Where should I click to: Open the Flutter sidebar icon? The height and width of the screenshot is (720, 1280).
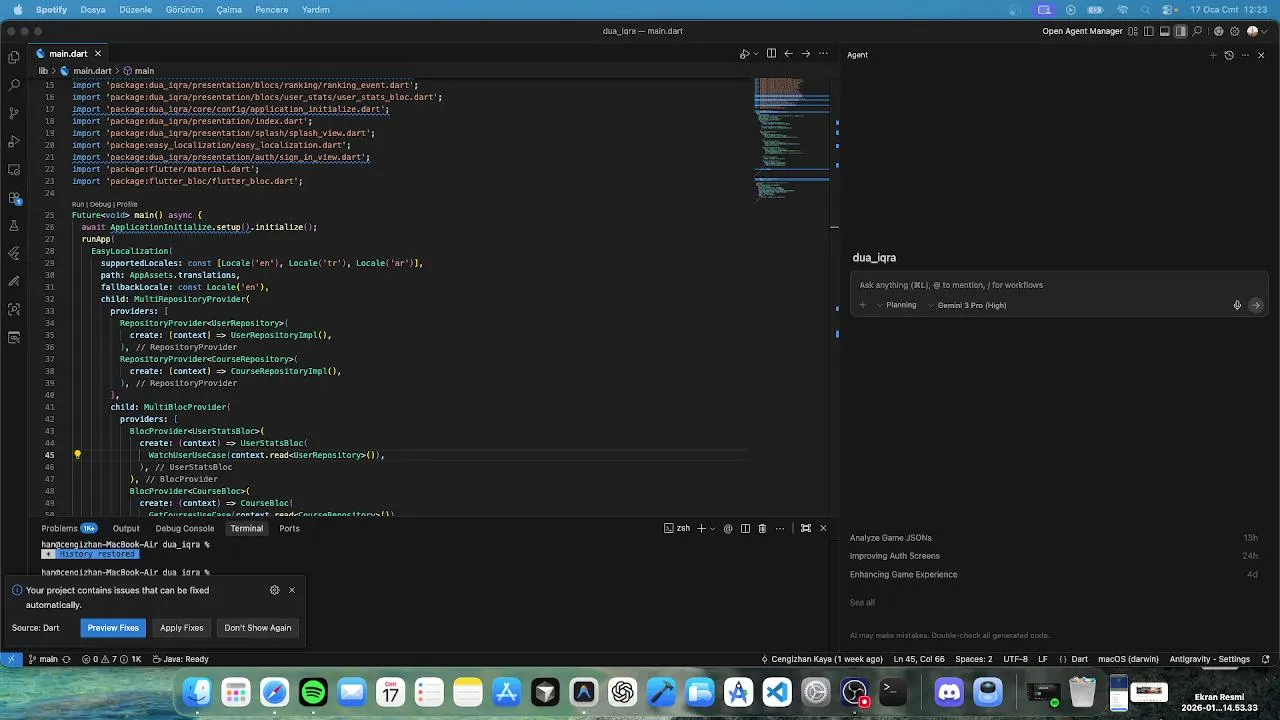point(14,254)
